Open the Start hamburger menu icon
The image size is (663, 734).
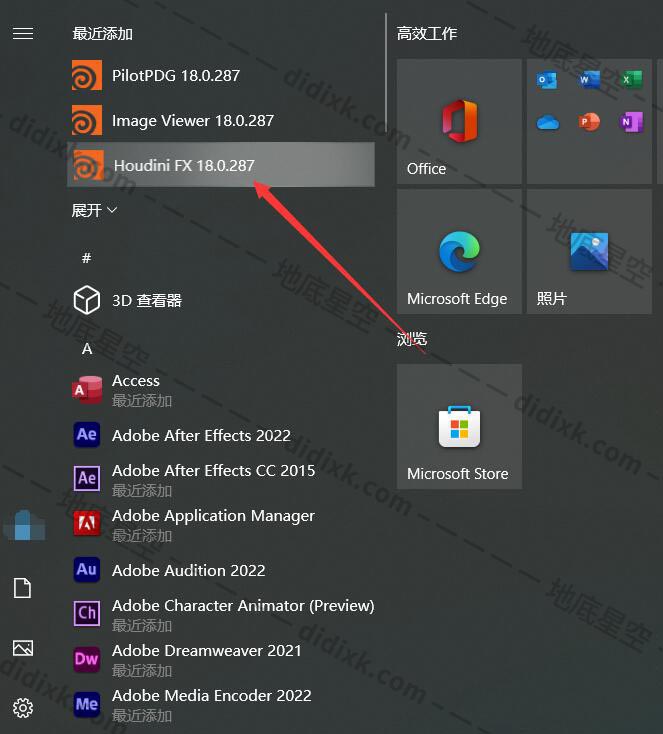(x=23, y=33)
